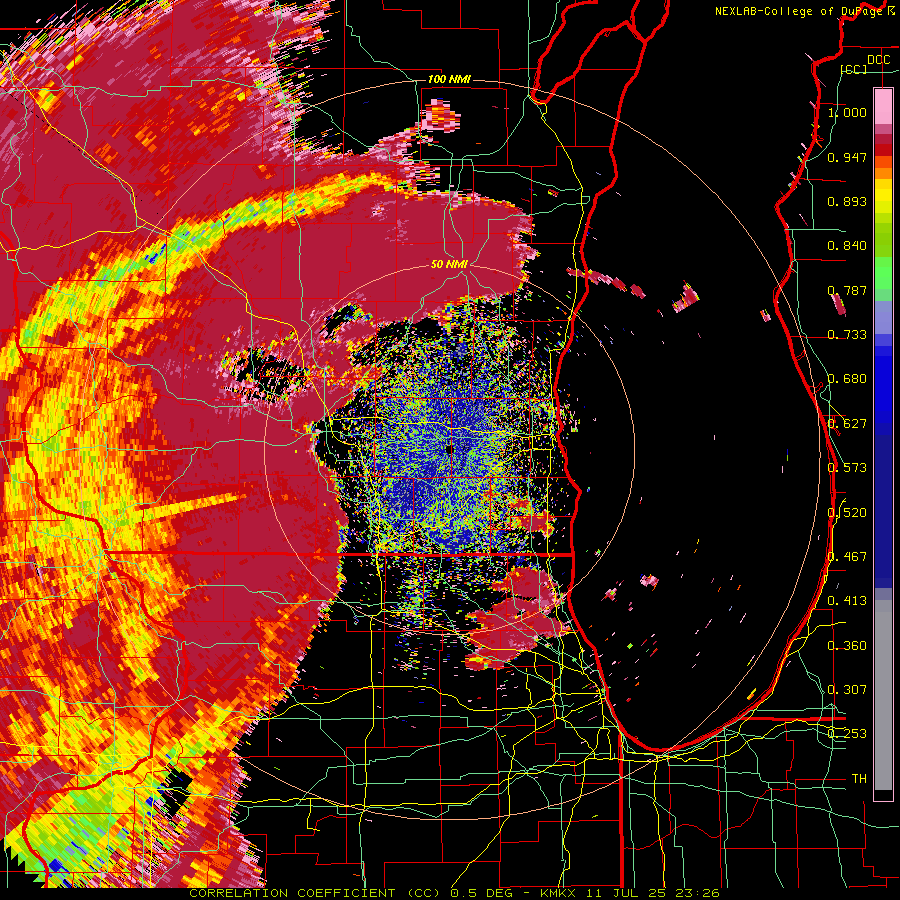
Task: Click the NEXLAB-College of DuPage credit text
Action: coord(805,11)
